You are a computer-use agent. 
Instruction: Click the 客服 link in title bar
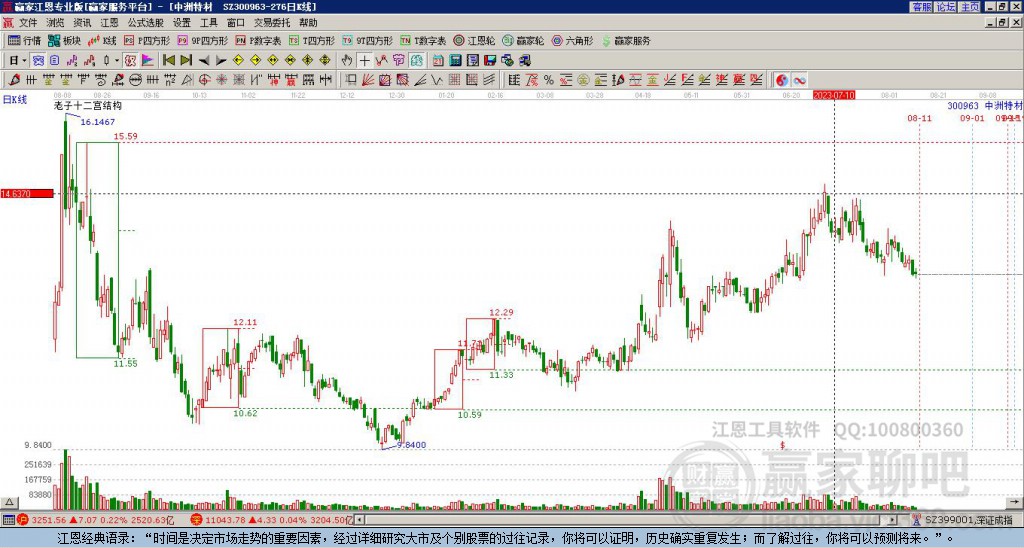[921, 7]
